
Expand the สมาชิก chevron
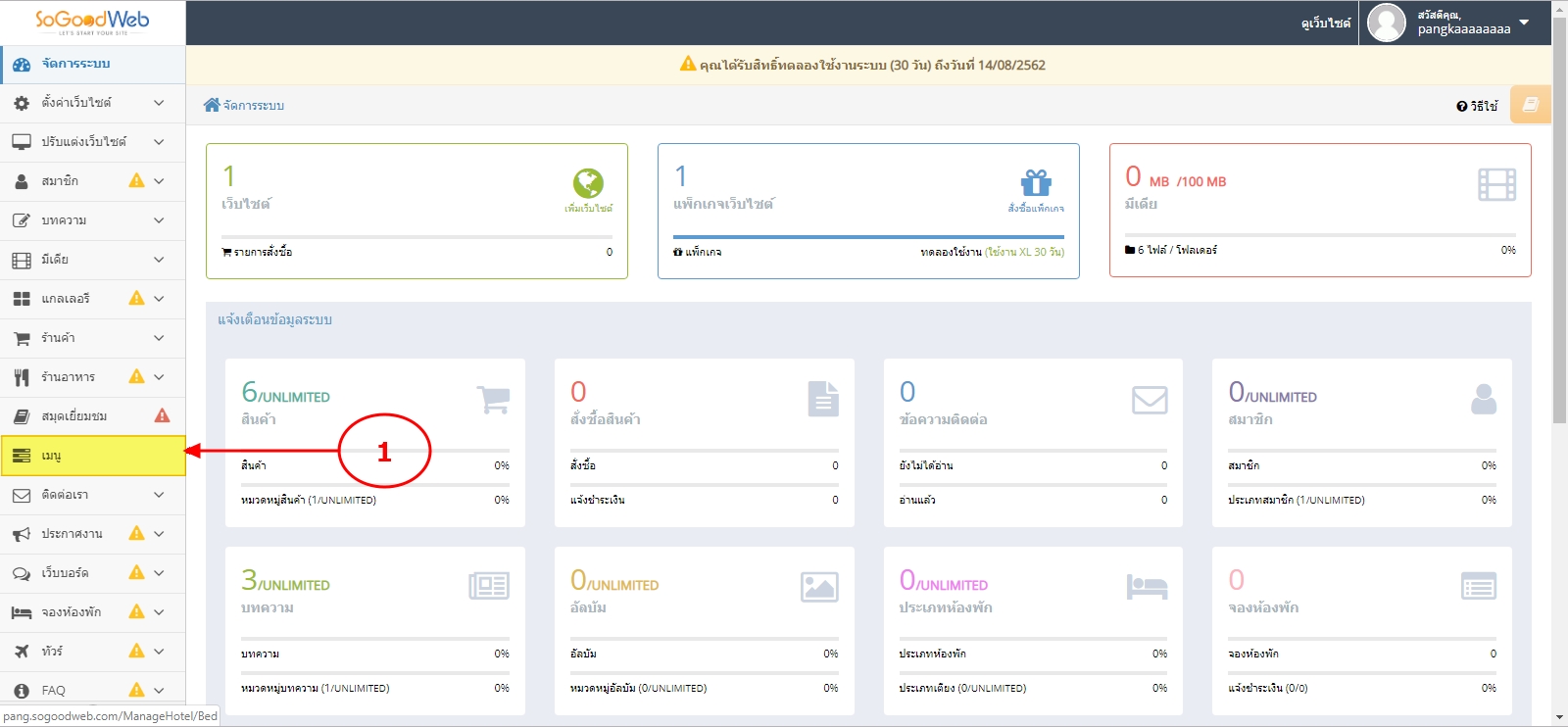pos(159,181)
